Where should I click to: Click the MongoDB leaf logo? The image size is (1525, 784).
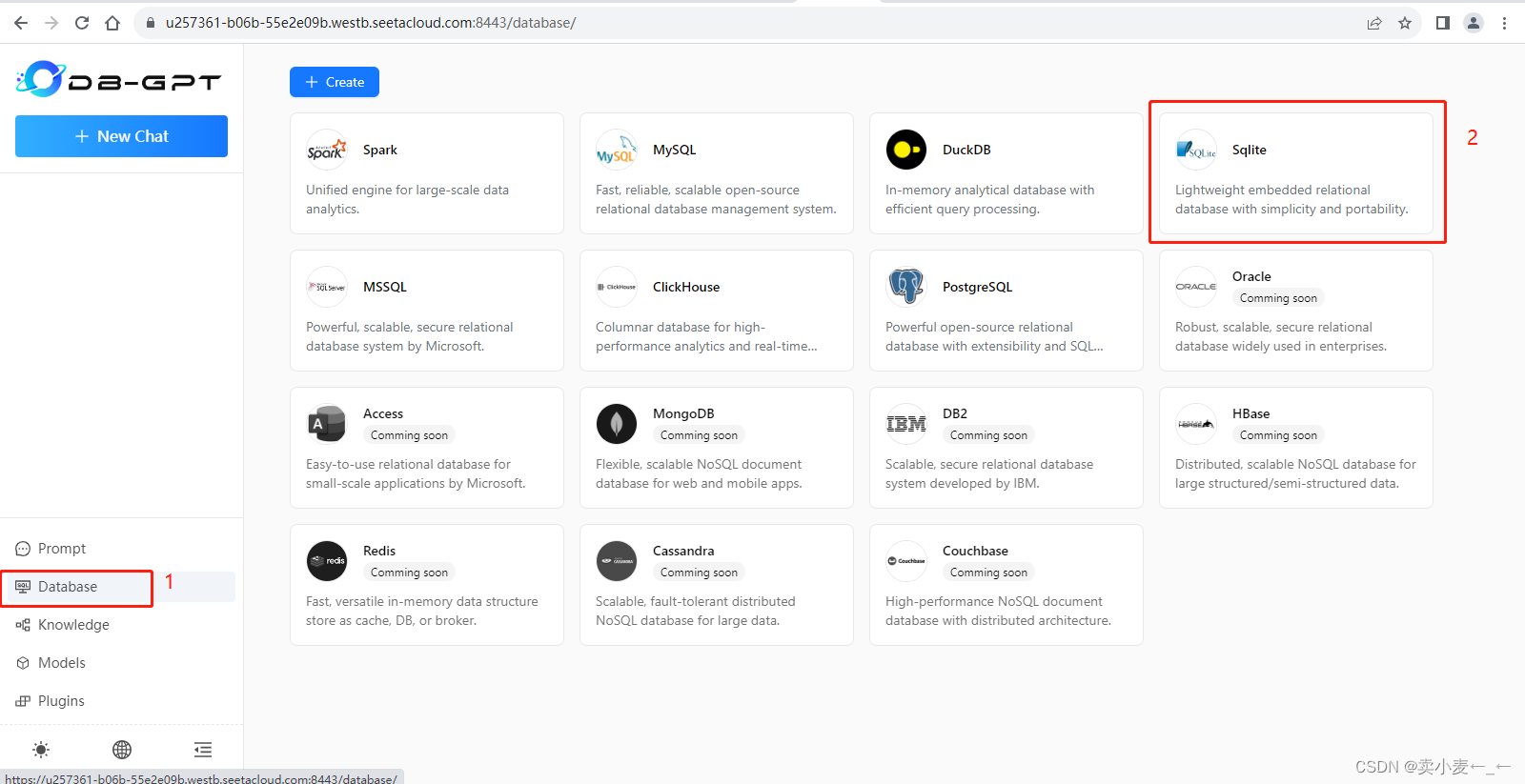coord(617,424)
